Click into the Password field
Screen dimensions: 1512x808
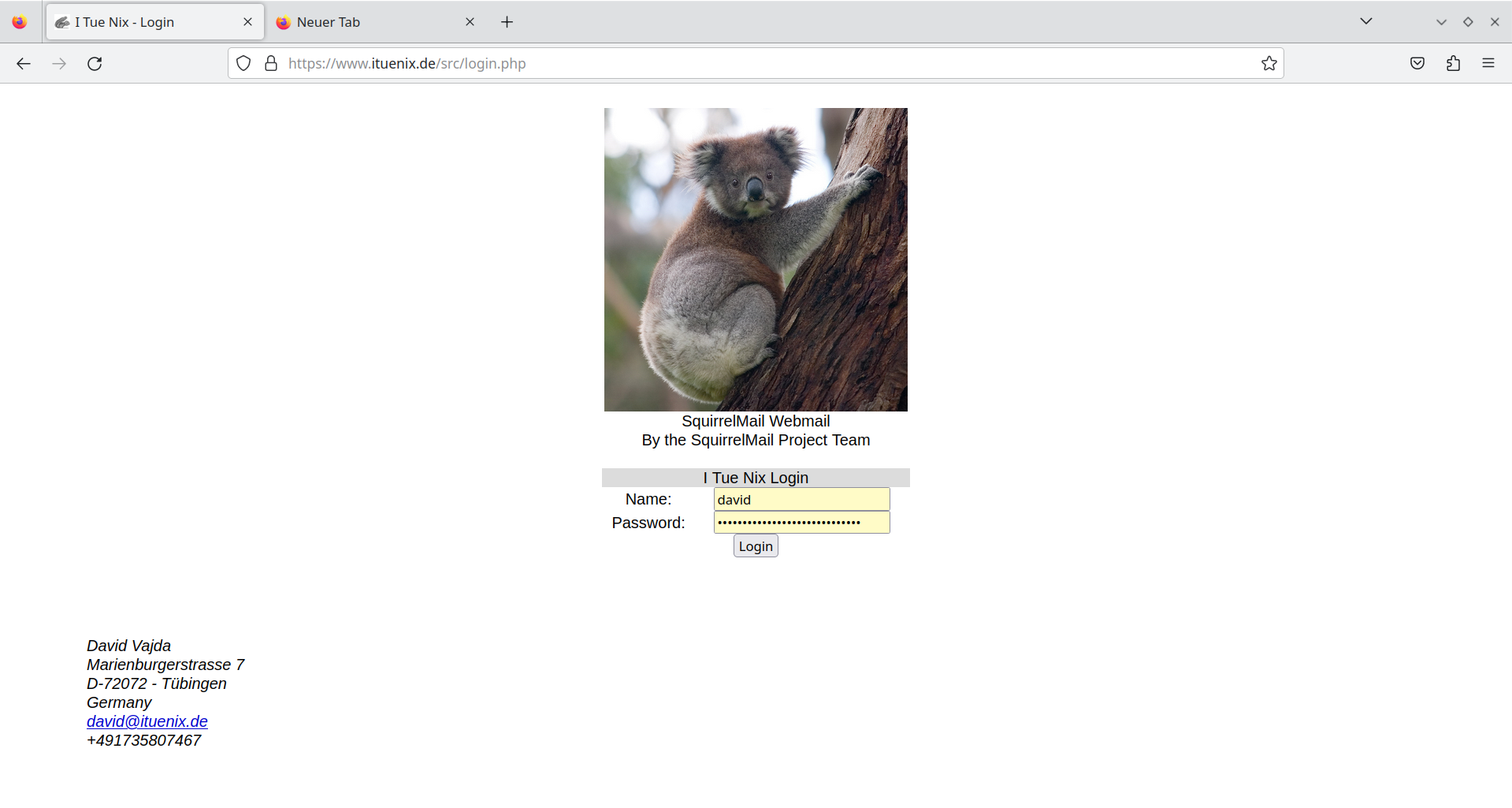(801, 523)
